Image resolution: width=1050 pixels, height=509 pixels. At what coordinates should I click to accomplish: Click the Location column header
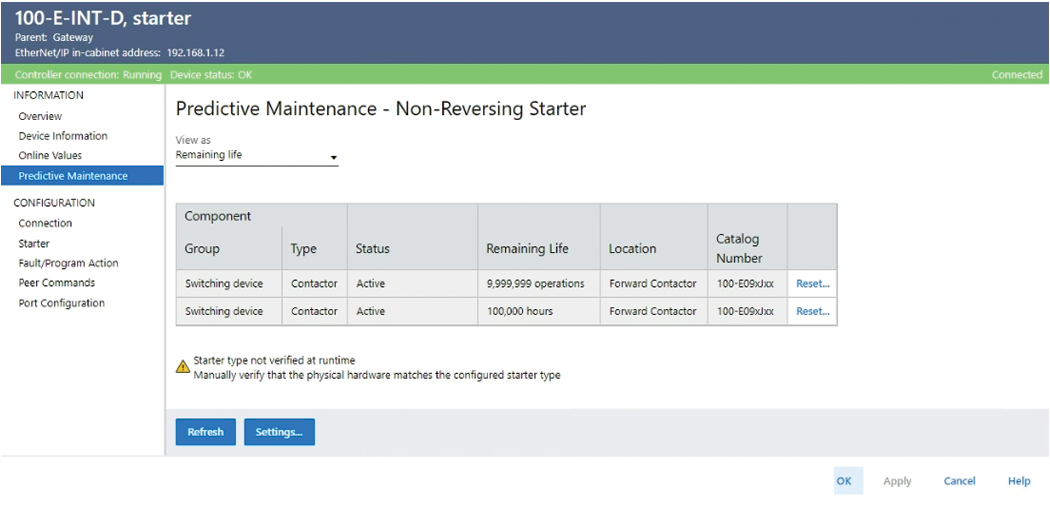(632, 248)
